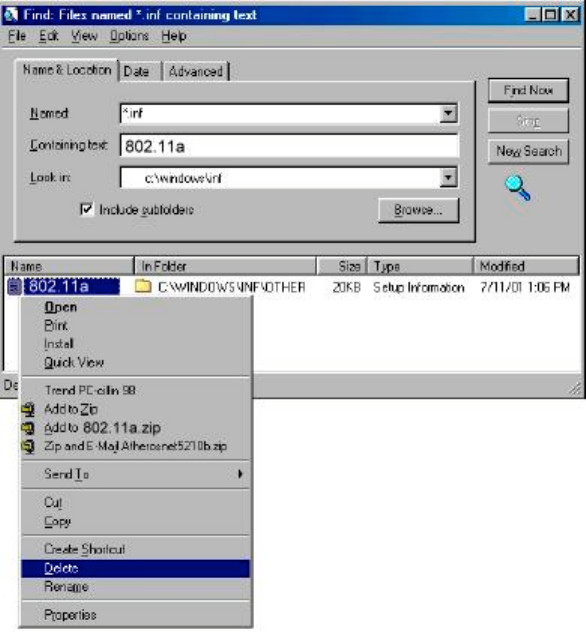Expand the Named field dropdown arrow
Screen dimensions: 586x632
[x=448, y=113]
